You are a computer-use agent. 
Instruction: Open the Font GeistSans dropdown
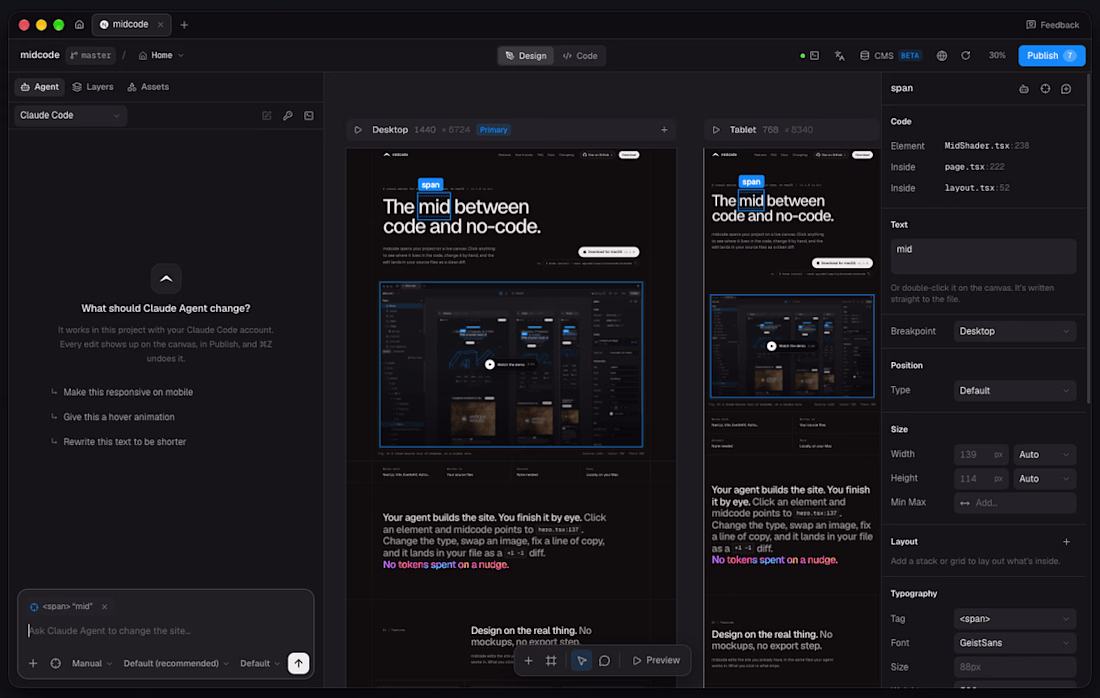pos(1014,643)
